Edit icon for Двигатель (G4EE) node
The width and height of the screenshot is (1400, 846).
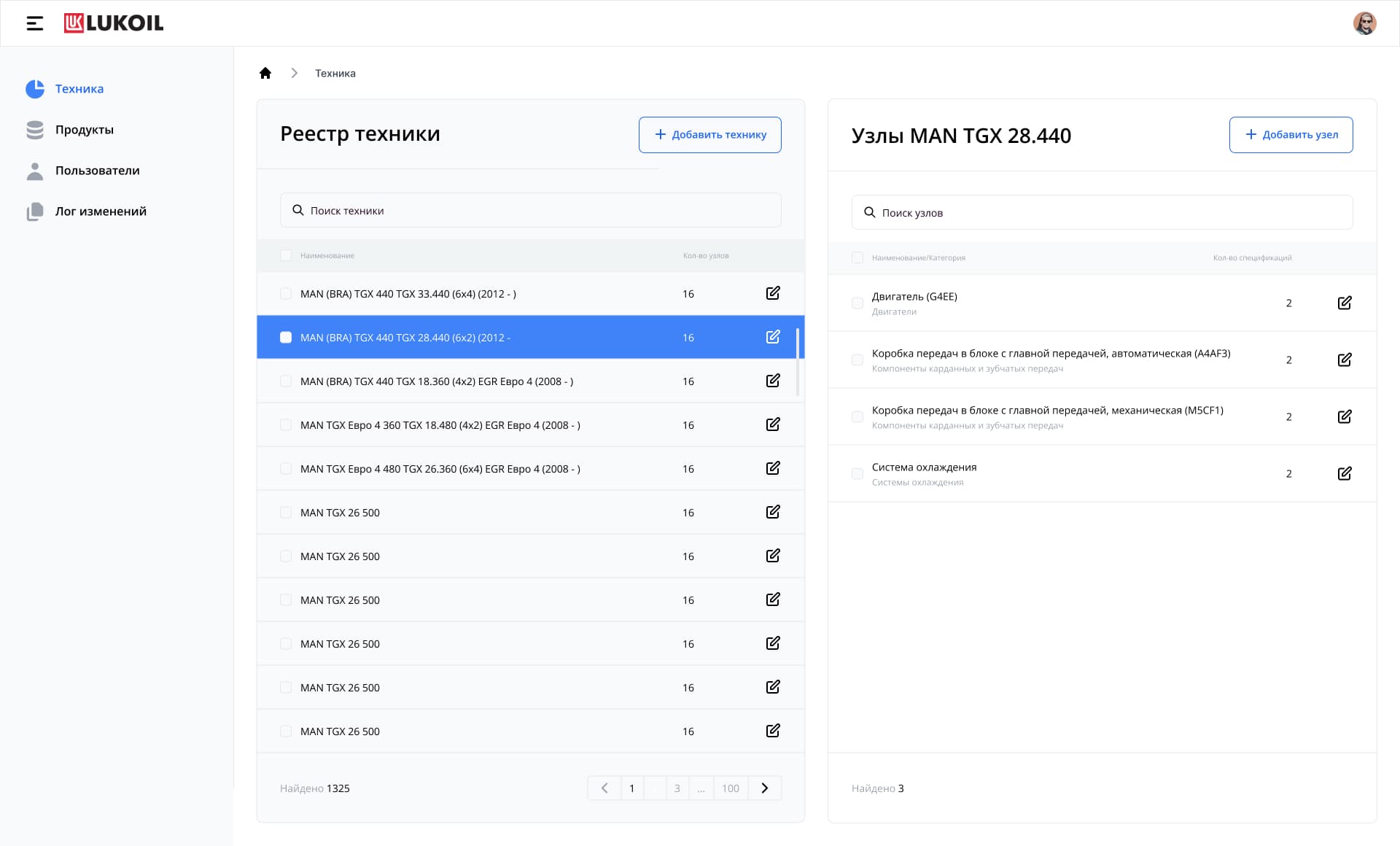(x=1345, y=303)
